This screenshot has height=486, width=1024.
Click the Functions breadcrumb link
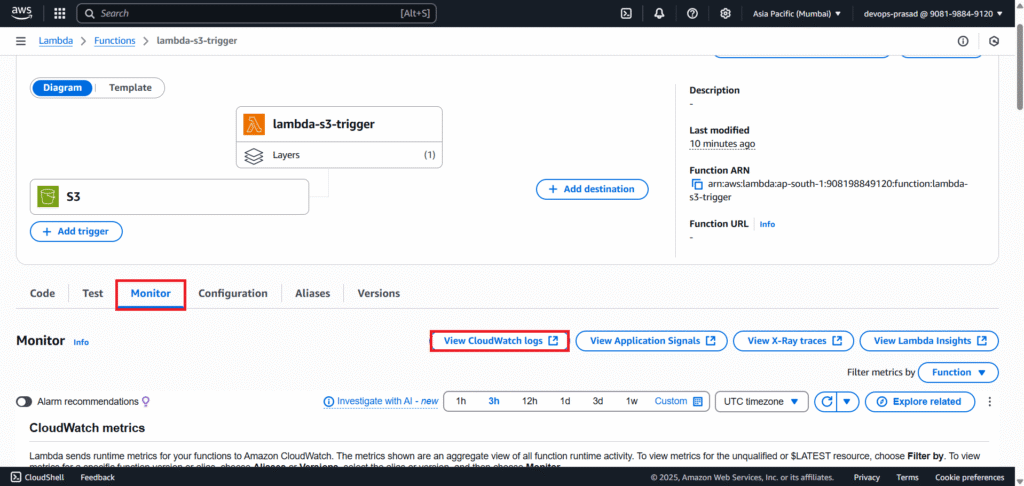coord(115,40)
